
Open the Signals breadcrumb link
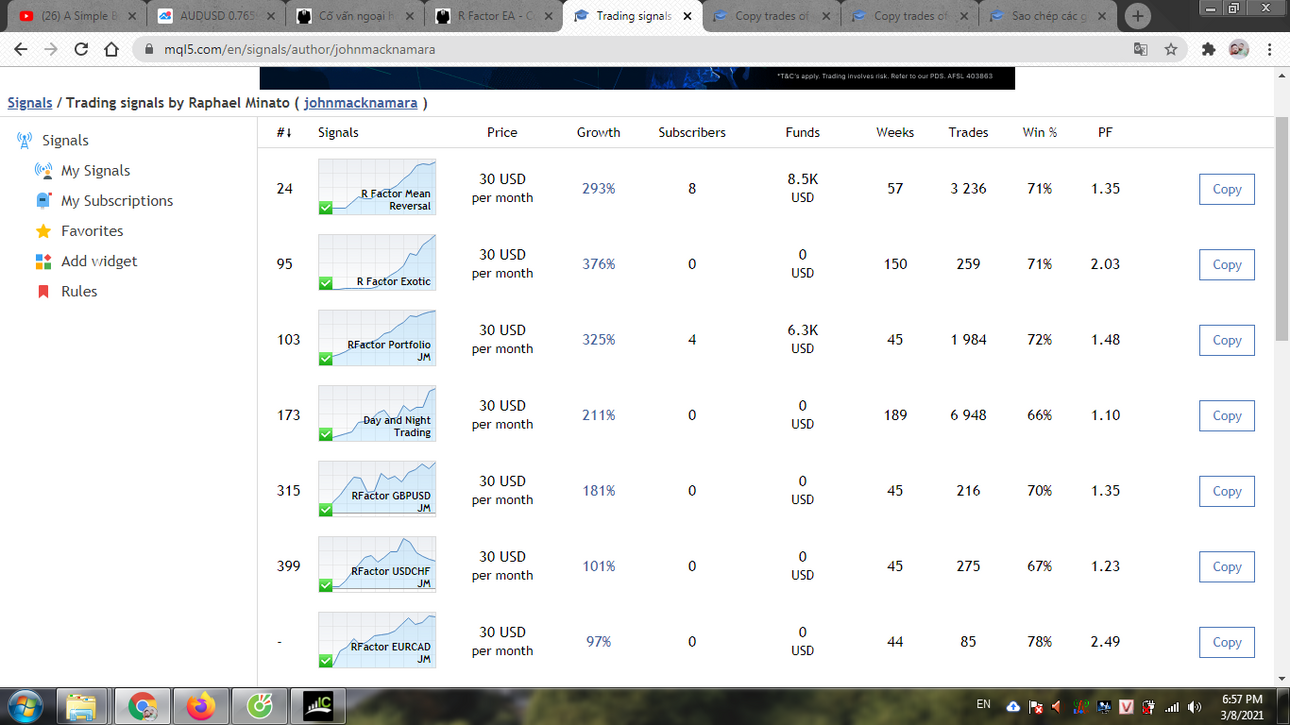[x=30, y=103]
